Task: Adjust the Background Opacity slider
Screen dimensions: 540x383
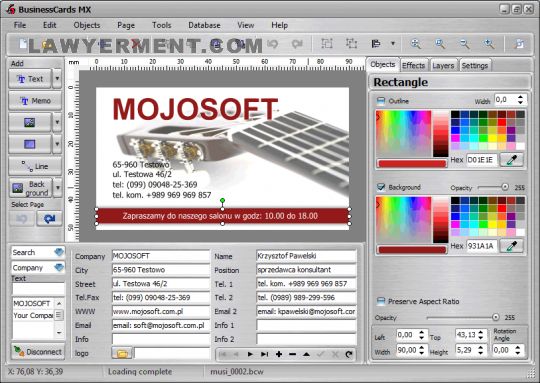Action: tap(505, 187)
